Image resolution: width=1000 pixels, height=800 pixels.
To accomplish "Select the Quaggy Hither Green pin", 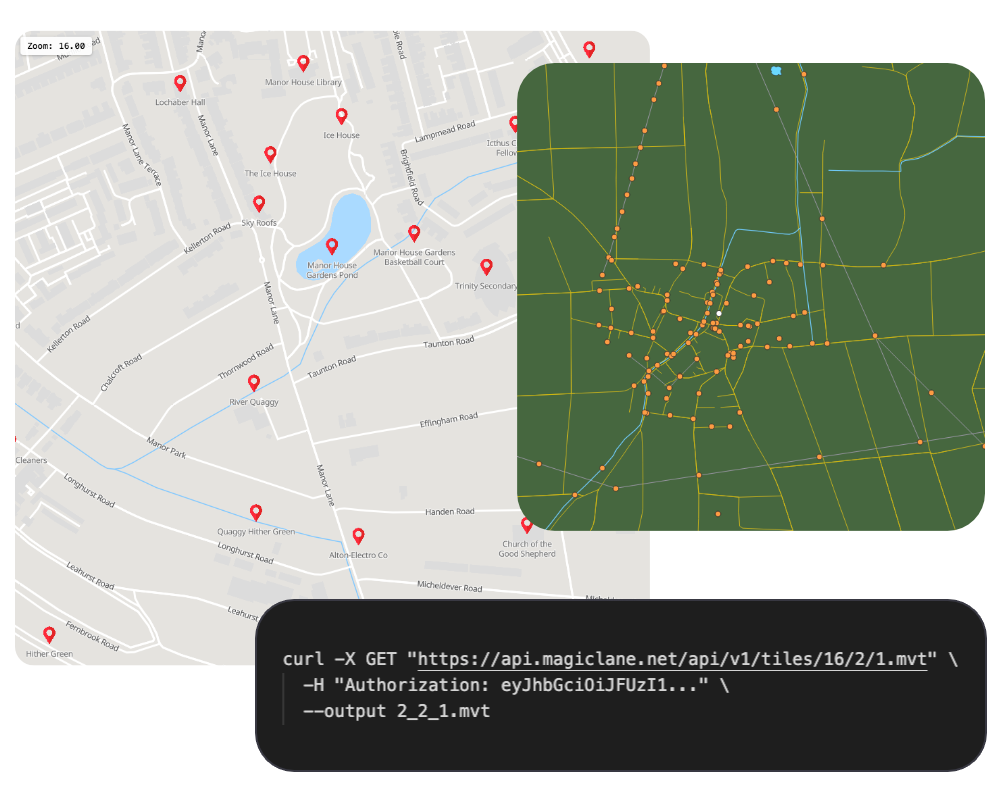I will pos(256,512).
